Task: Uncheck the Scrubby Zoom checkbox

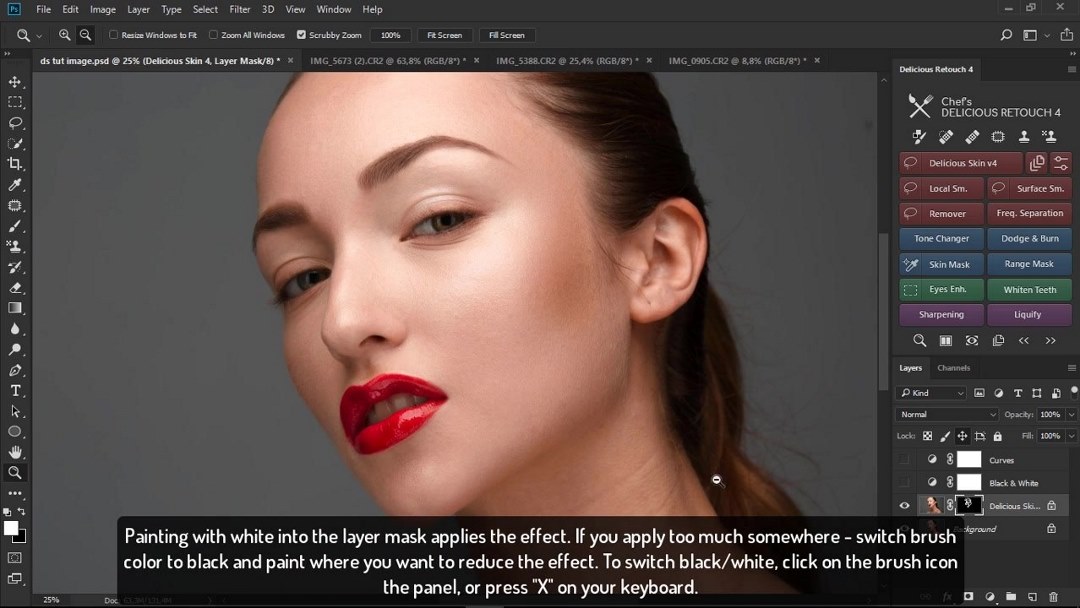Action: 301,34
